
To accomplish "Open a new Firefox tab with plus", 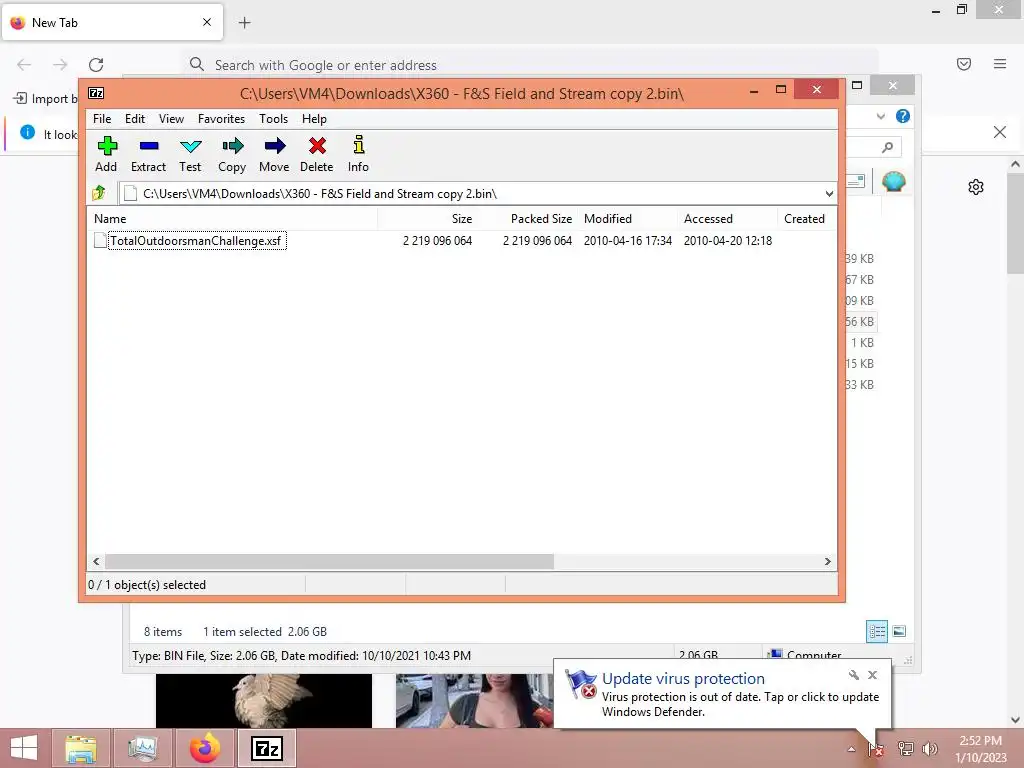I will 244,23.
